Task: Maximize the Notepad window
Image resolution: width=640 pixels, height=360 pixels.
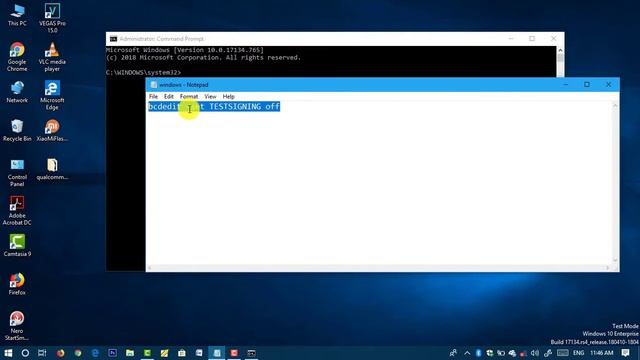Action: (x=587, y=84)
